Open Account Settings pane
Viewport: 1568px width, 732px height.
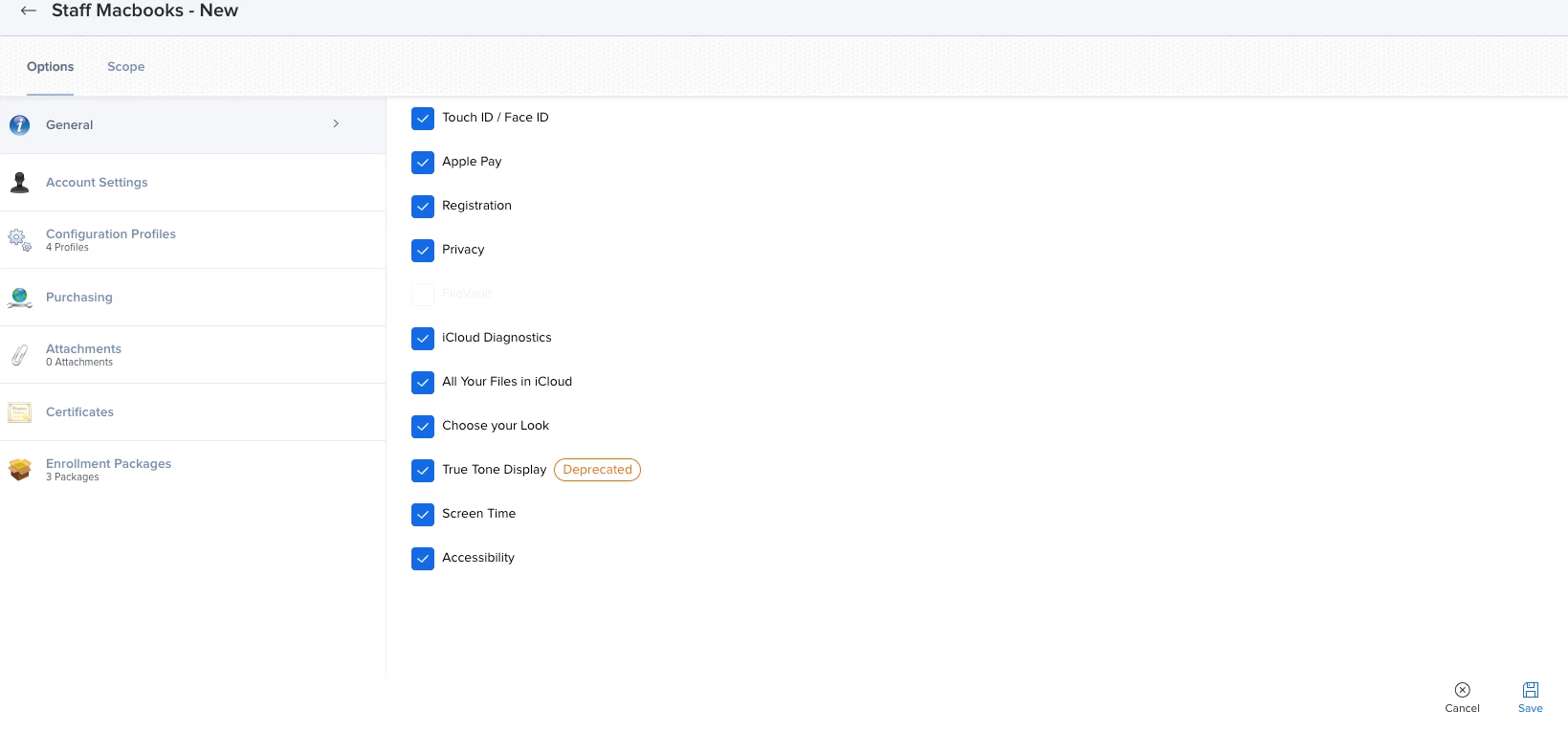tap(192, 182)
